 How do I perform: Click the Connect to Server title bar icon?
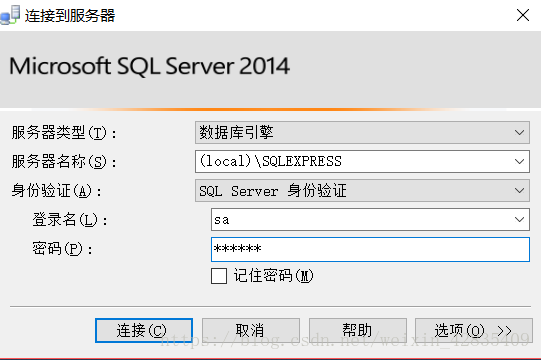[x=10, y=15]
